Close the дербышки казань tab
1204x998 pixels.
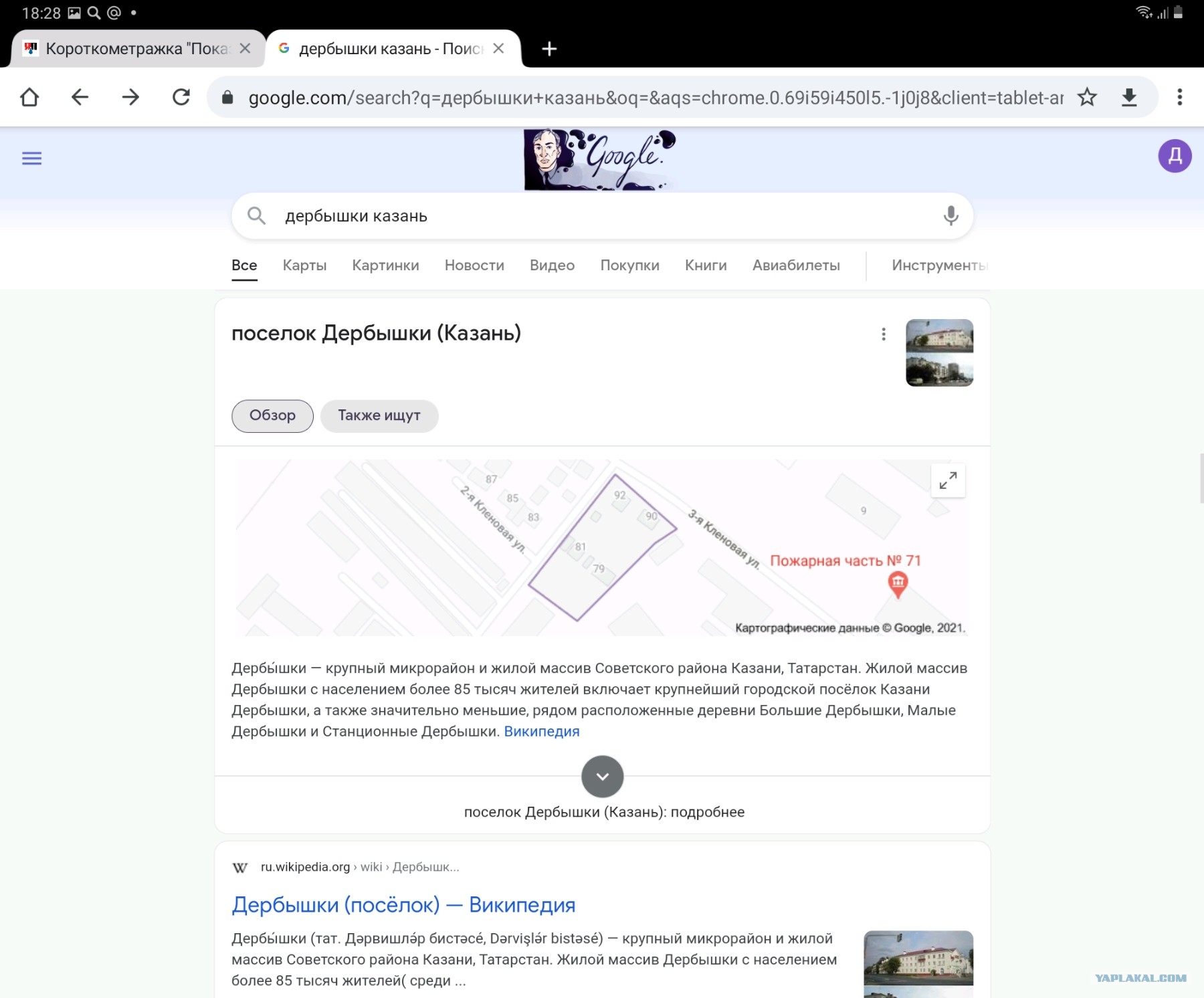(498, 48)
